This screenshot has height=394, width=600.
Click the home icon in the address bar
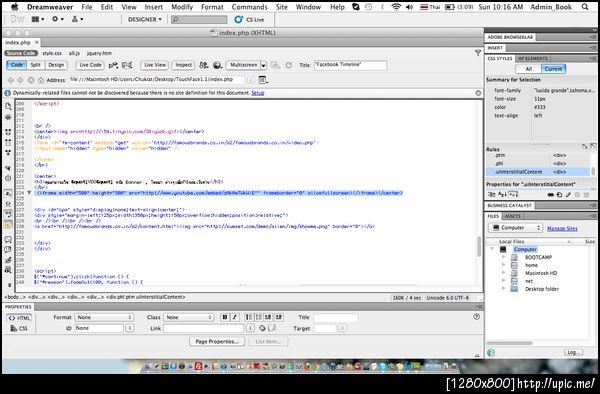(x=41, y=80)
